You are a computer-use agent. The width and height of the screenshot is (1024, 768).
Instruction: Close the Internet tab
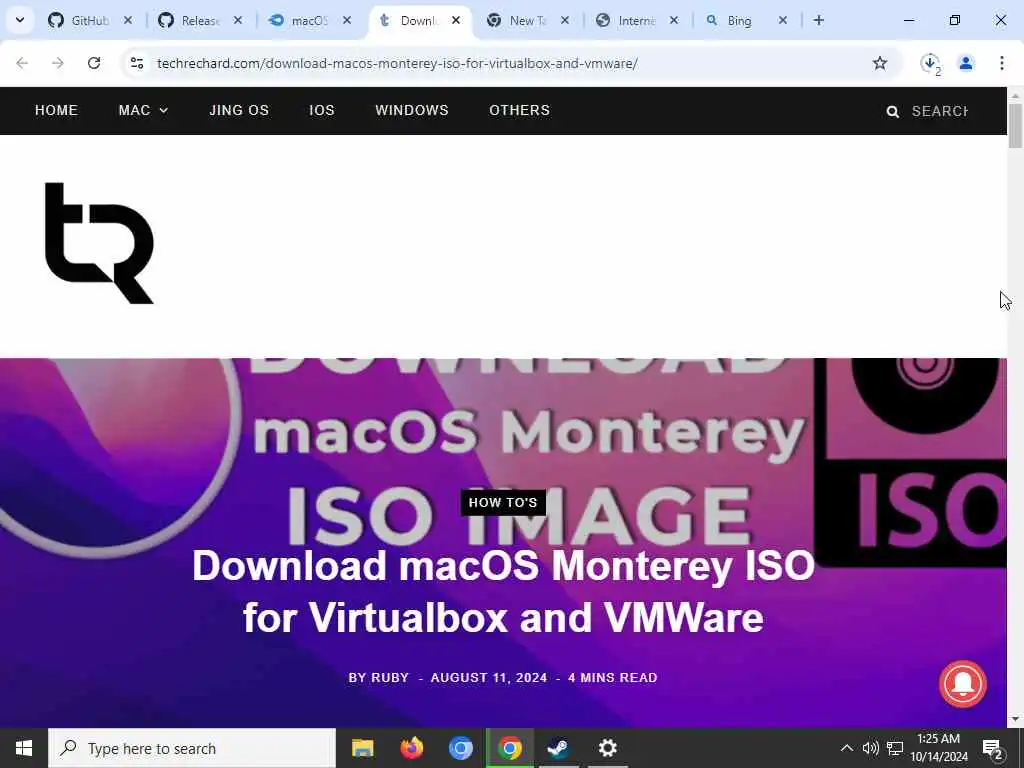674,20
